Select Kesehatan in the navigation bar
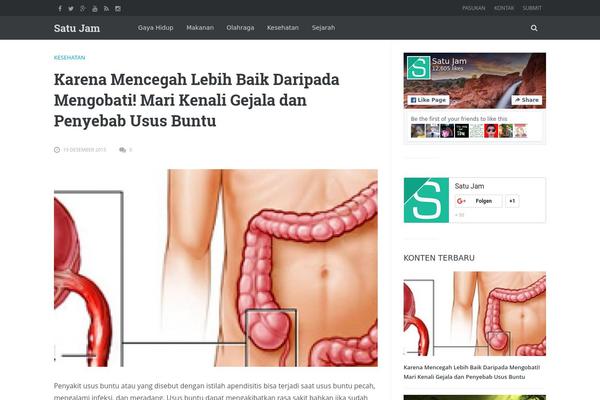The width and height of the screenshot is (600, 400). (283, 28)
